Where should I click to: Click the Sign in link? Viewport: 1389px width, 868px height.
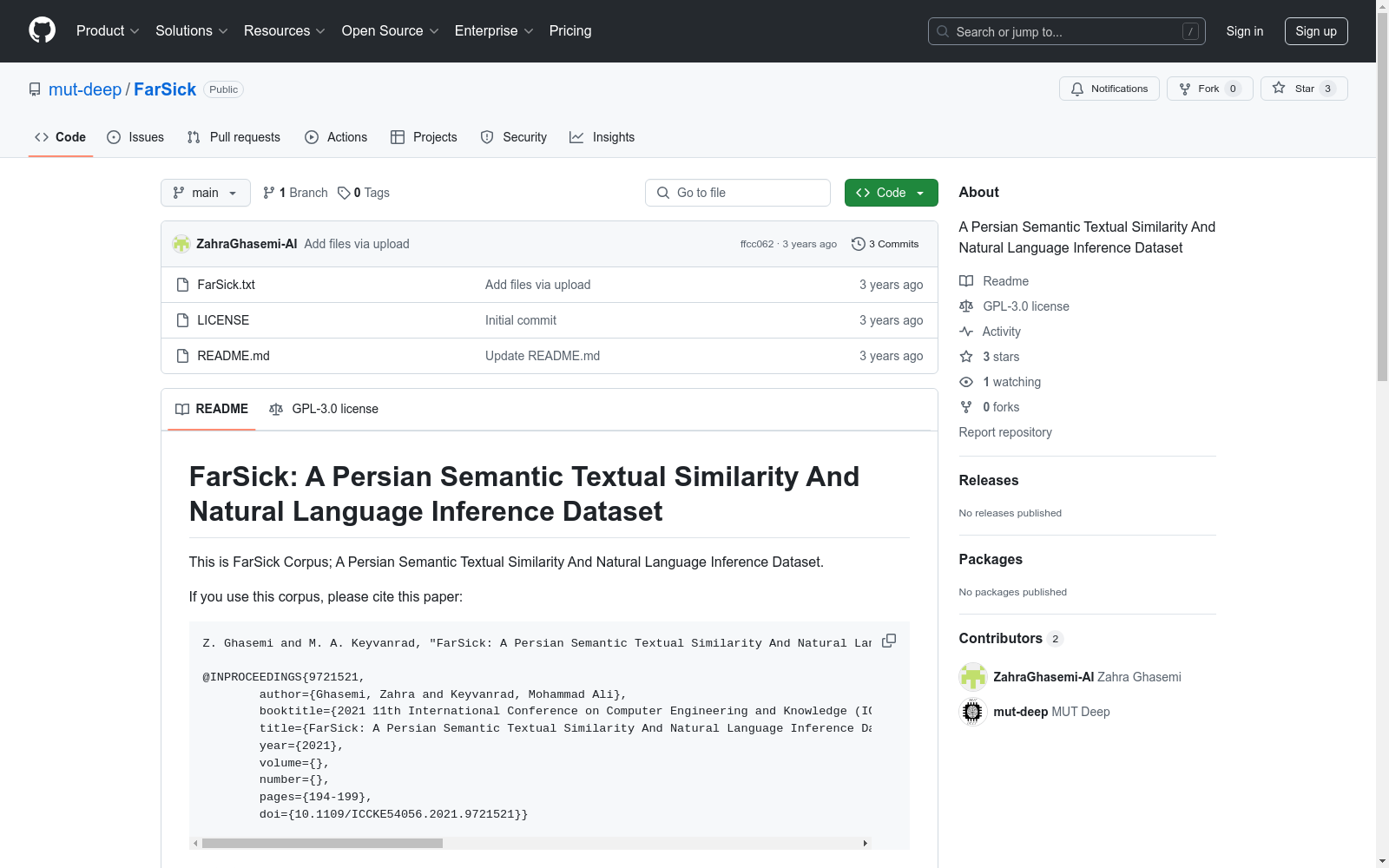pos(1245,31)
